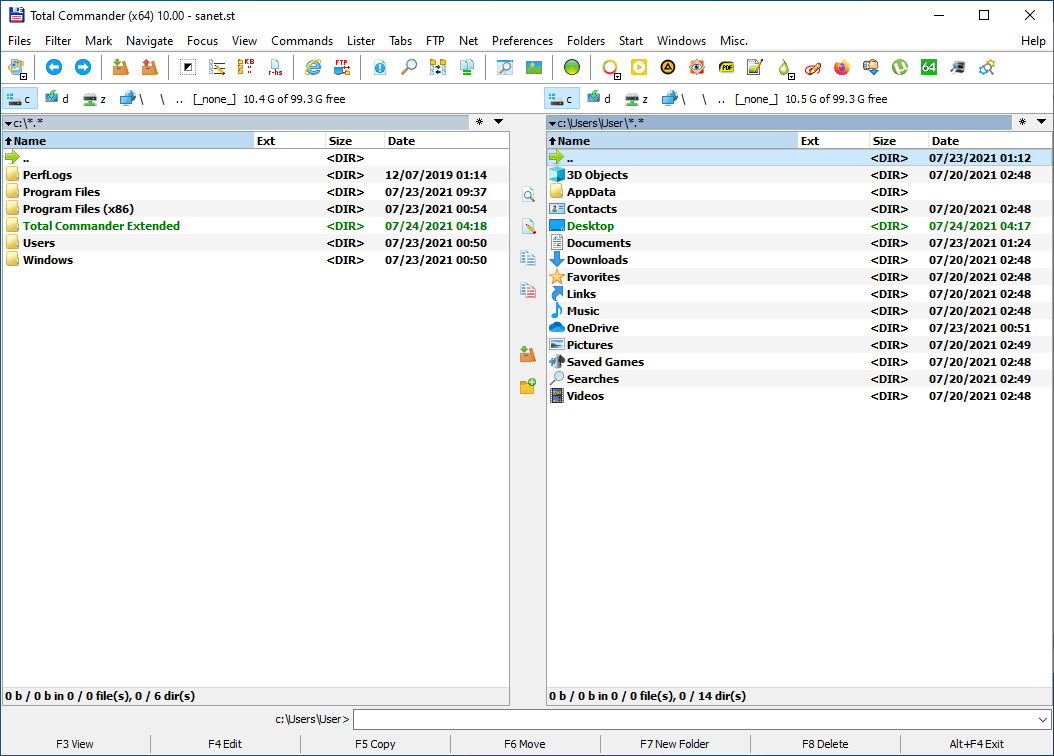The image size is (1054, 756).
Task: Open the PDF viewer toolbar icon
Action: tap(726, 67)
